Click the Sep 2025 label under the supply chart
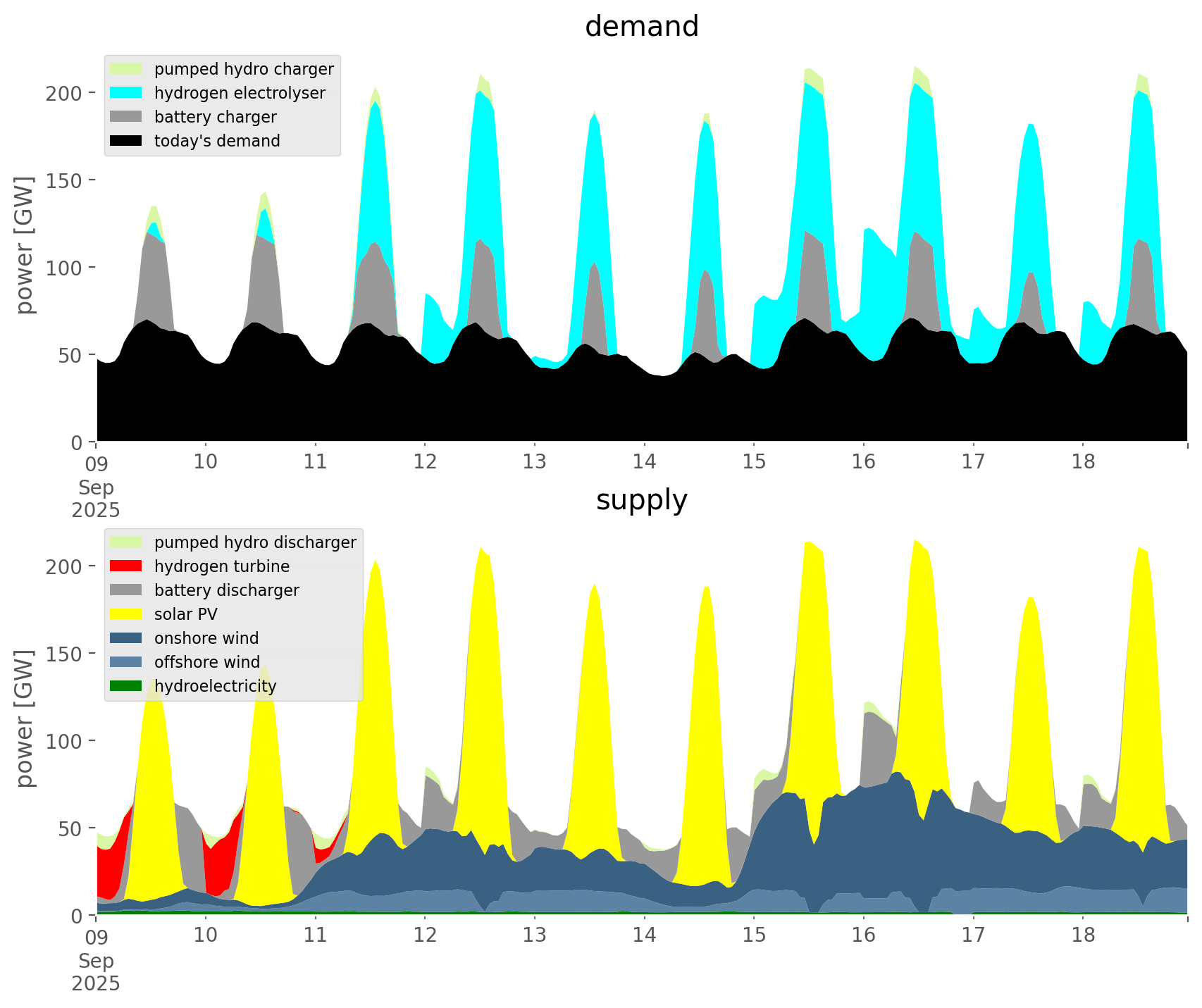This screenshot has height=1008, width=1202. 96,972
